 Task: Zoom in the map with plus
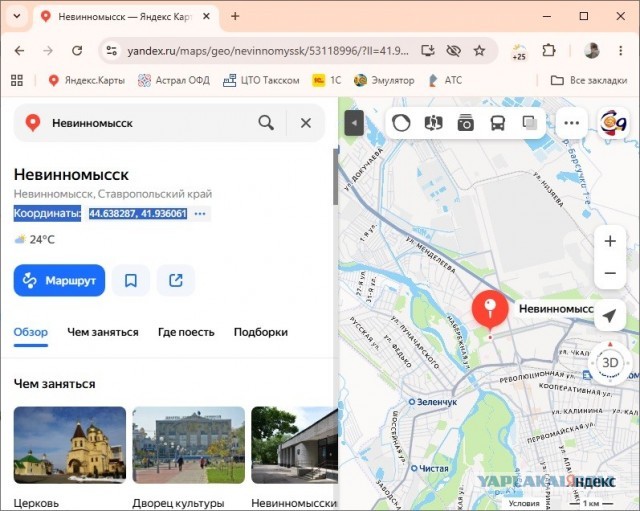[x=610, y=241]
